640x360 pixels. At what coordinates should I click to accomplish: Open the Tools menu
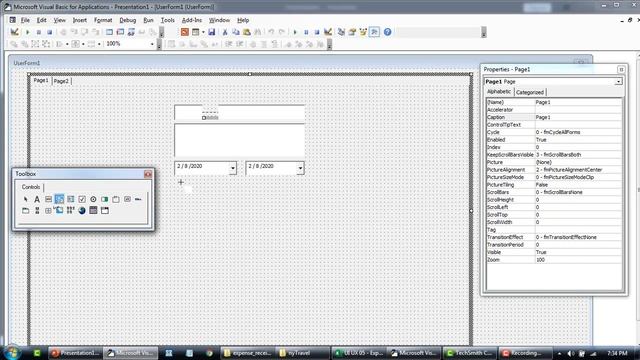coord(167,20)
